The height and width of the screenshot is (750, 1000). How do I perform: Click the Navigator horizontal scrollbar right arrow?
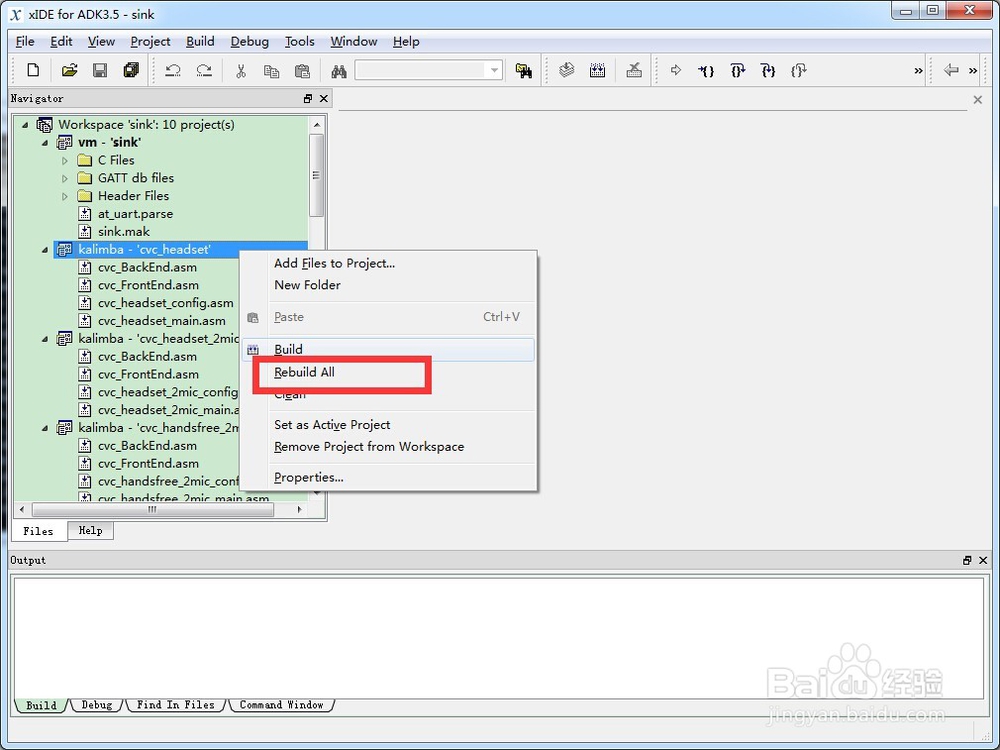(x=299, y=510)
